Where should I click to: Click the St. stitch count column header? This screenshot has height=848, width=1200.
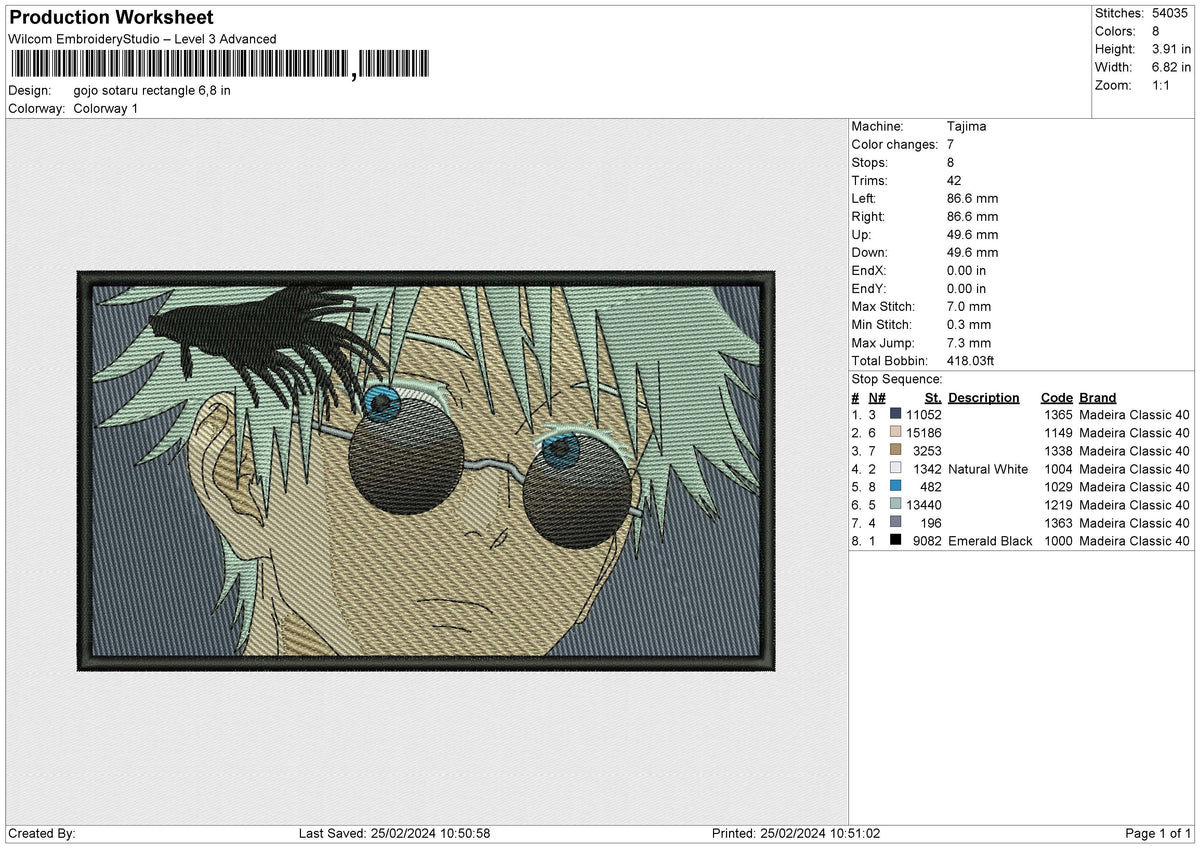point(933,398)
